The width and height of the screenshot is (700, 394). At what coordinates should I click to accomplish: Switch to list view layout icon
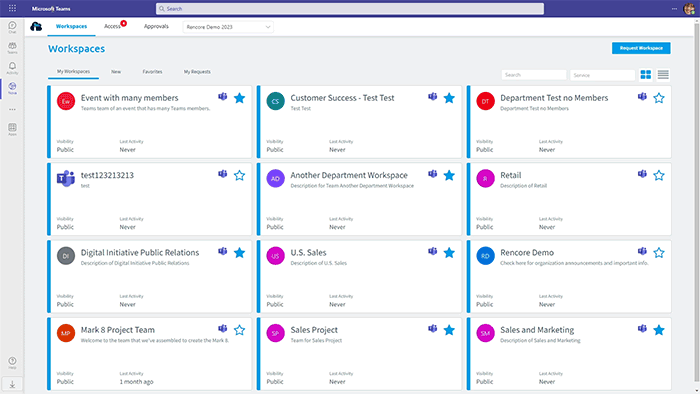click(663, 75)
